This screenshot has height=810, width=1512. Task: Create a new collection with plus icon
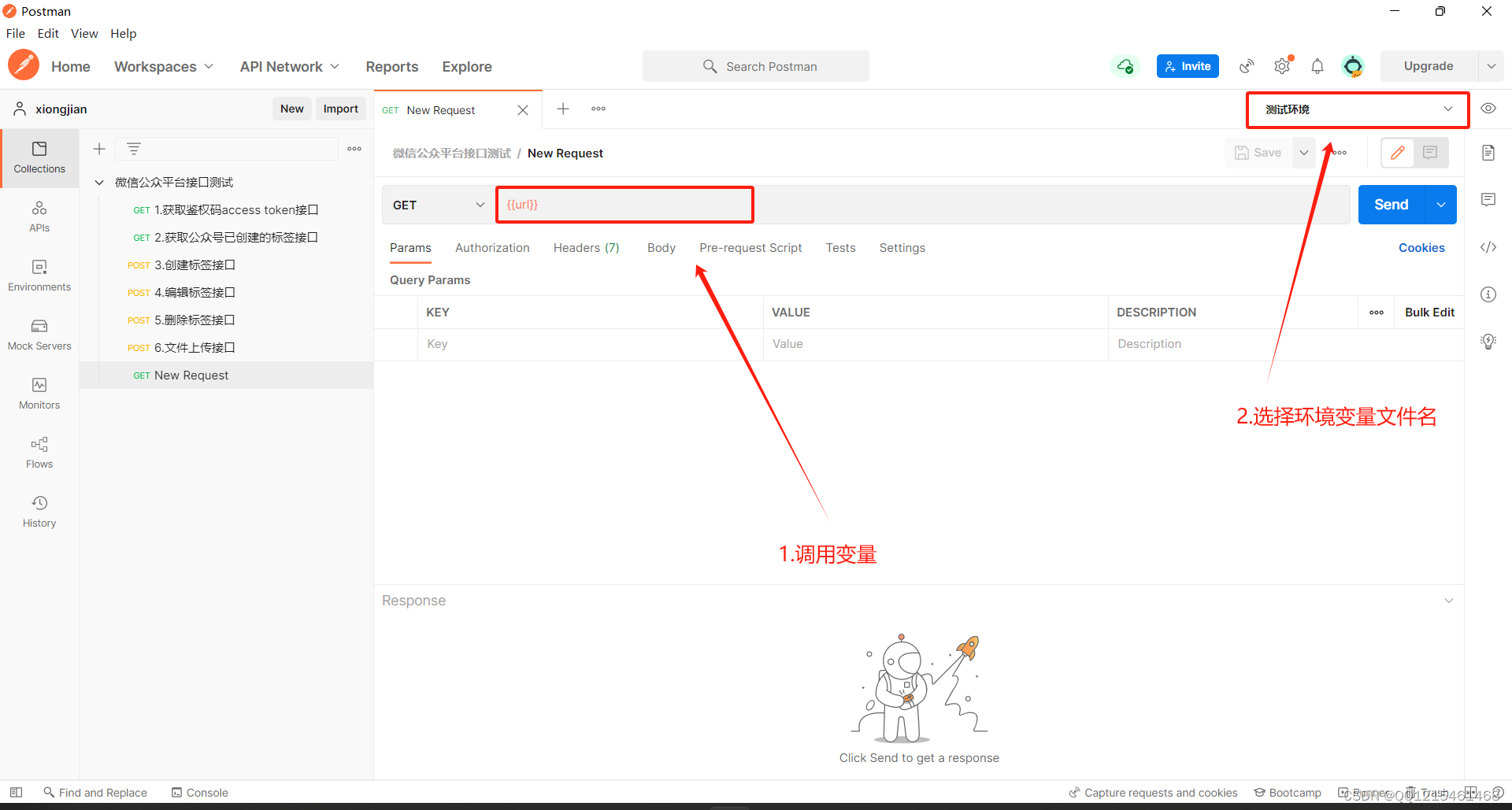click(x=99, y=149)
